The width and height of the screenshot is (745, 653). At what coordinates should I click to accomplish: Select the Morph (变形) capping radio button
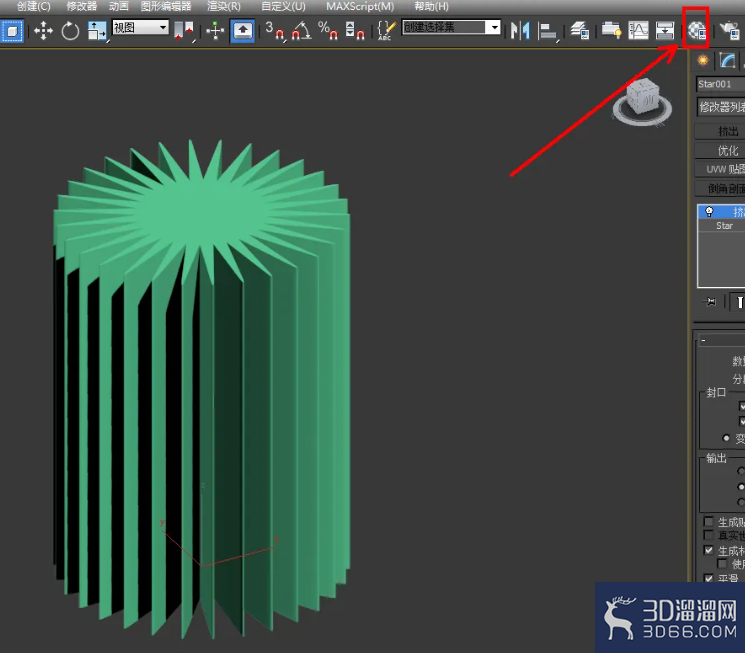(x=726, y=438)
